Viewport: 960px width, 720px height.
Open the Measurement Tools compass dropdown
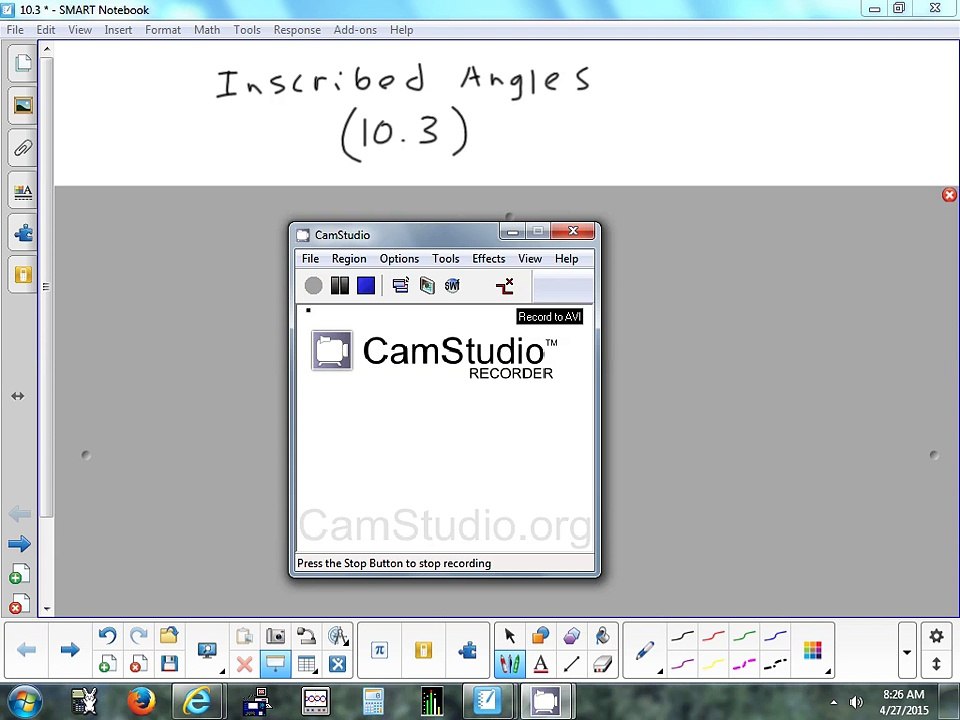click(337, 636)
